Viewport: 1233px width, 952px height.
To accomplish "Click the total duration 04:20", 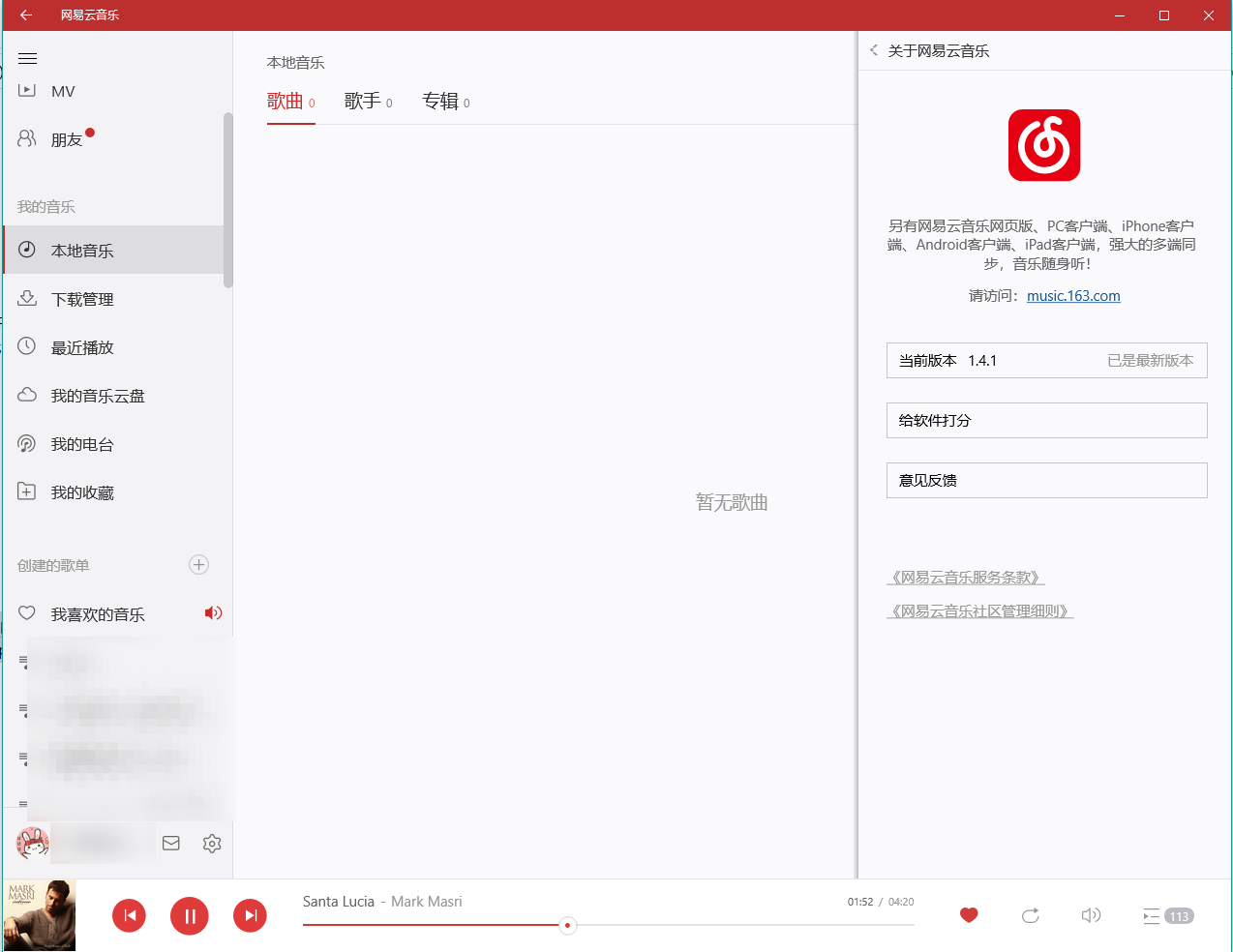I will click(x=901, y=902).
